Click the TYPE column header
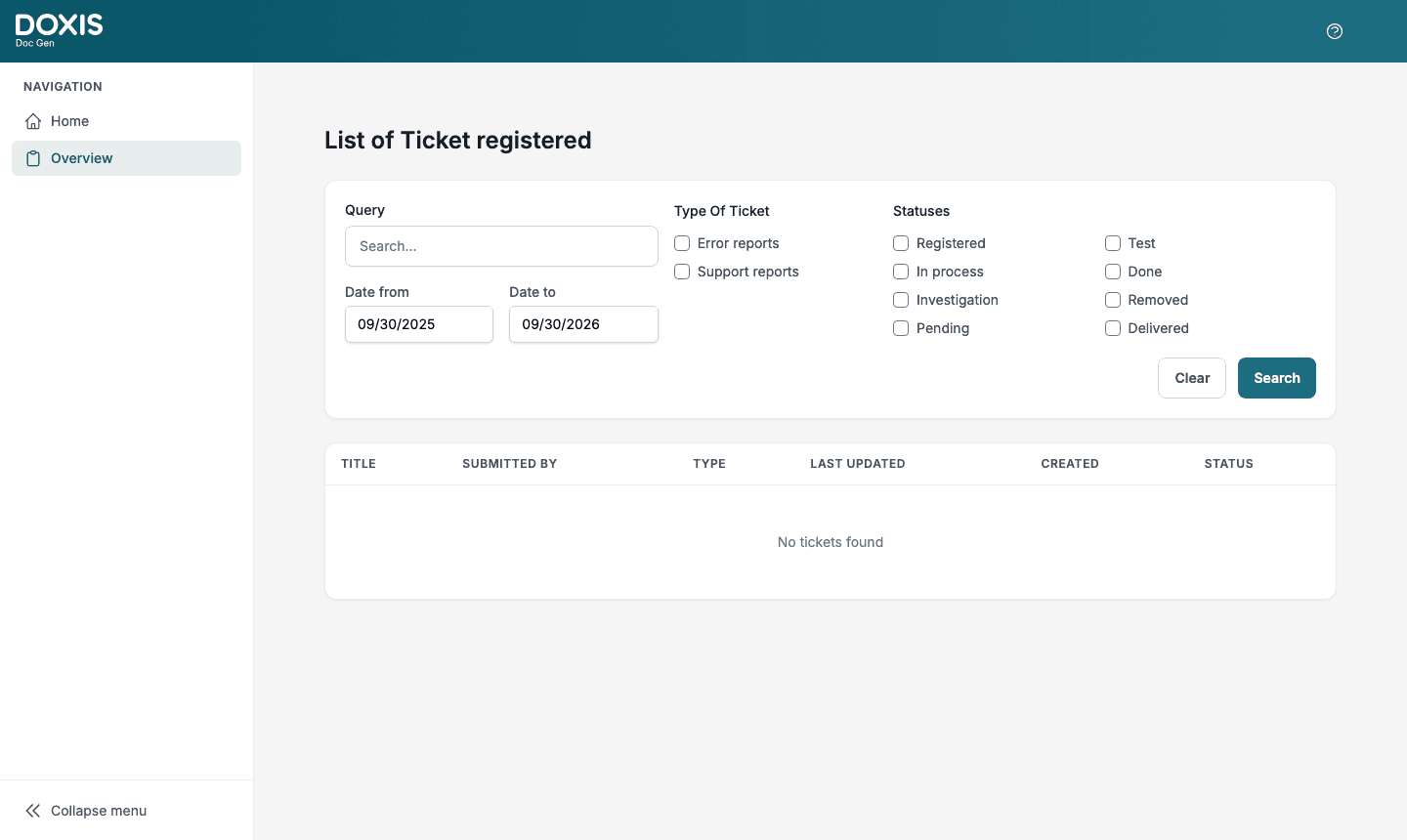Screen dimensions: 1407x840 tap(709, 464)
